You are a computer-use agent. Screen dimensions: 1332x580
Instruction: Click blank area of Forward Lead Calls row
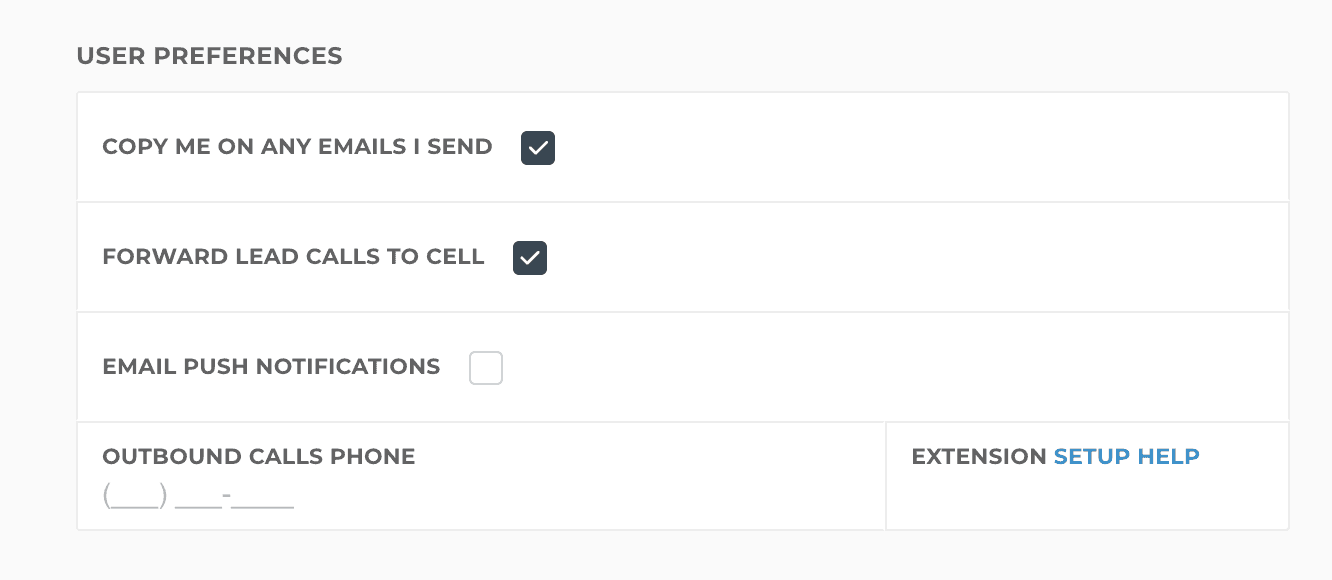[x=900, y=258]
